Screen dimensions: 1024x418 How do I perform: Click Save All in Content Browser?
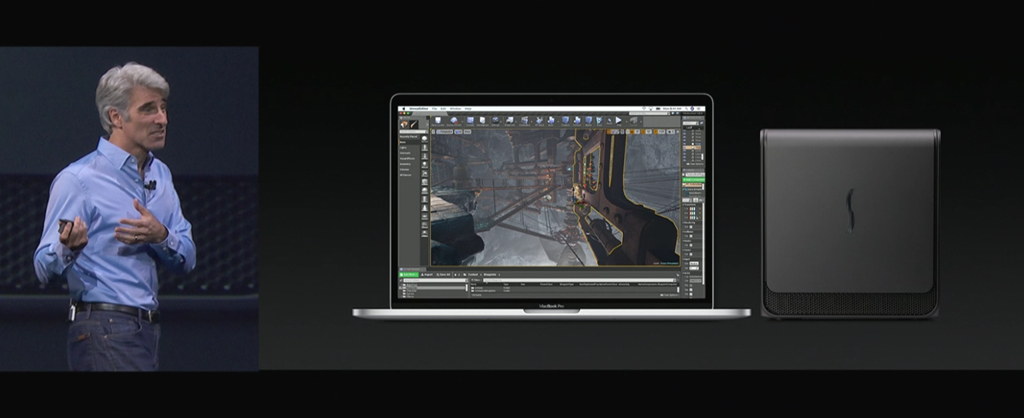point(443,274)
